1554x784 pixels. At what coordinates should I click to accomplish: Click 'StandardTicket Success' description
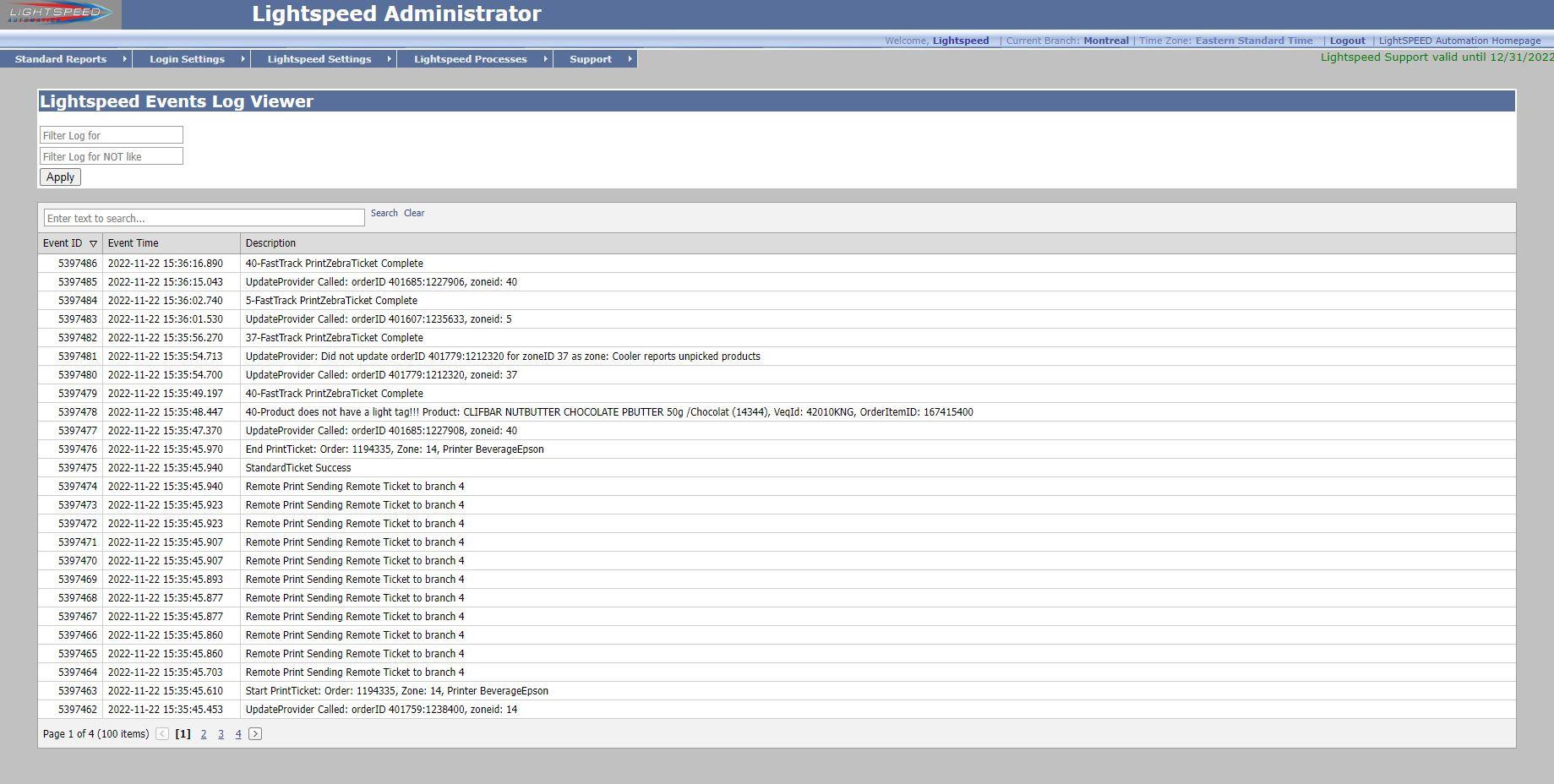(x=298, y=468)
